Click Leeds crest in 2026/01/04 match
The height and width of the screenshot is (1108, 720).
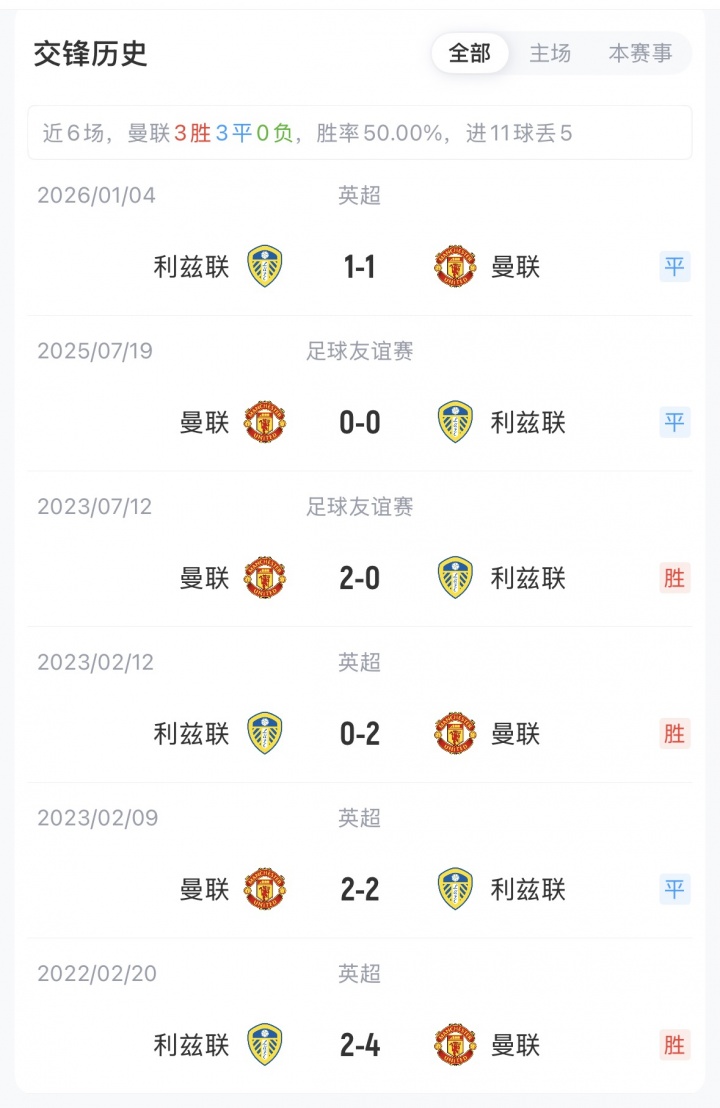(x=265, y=267)
